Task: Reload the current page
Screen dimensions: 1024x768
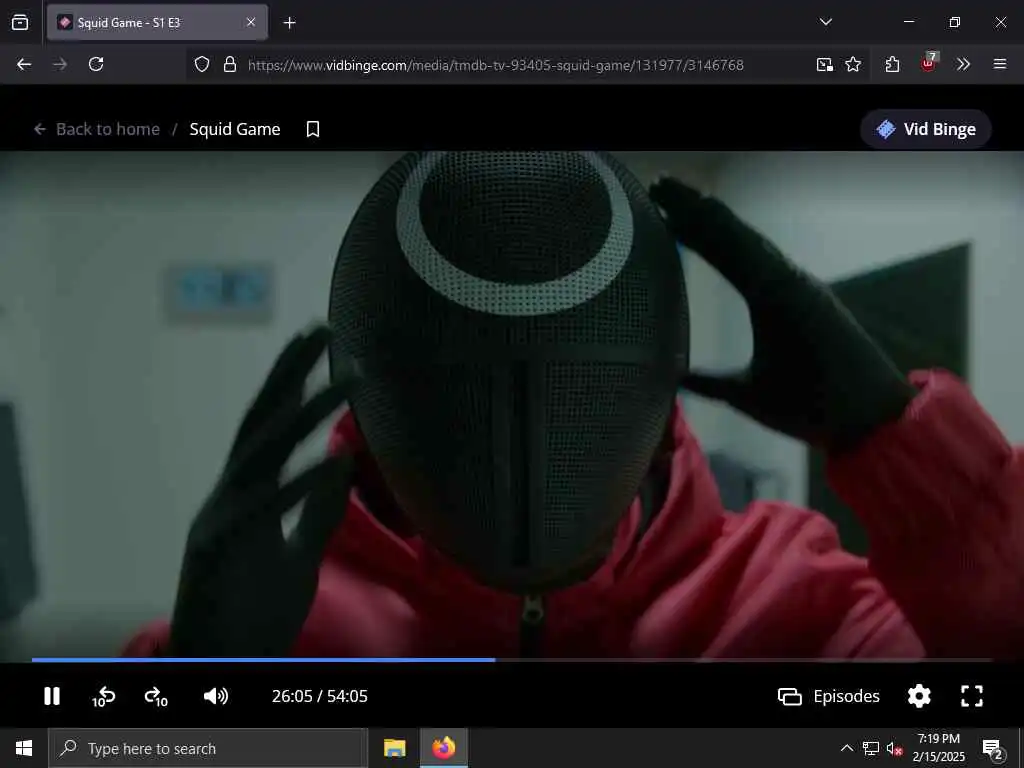Action: (x=96, y=64)
